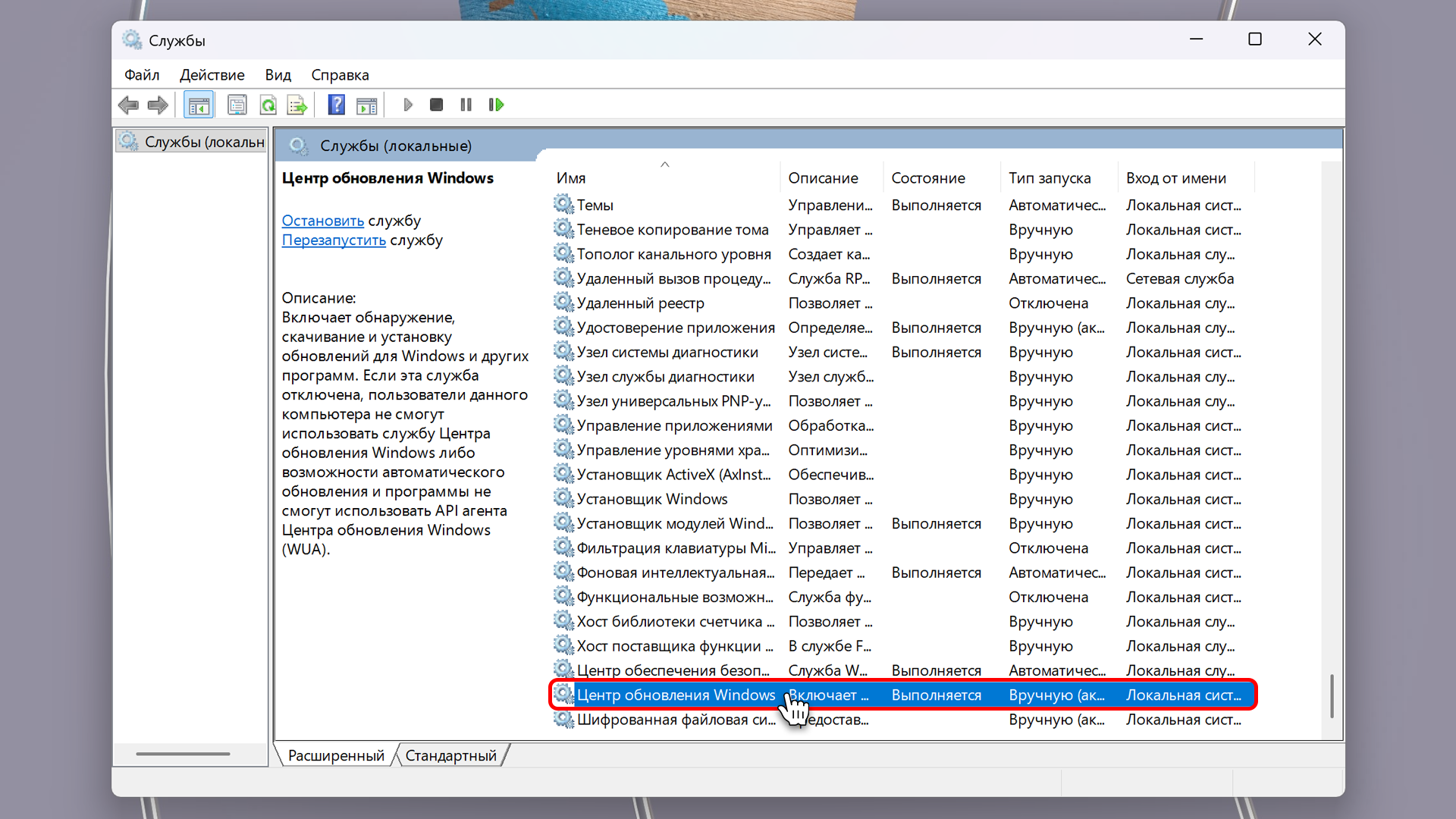The image size is (1456, 819).
Task: Open the Вид menu
Action: 278,75
